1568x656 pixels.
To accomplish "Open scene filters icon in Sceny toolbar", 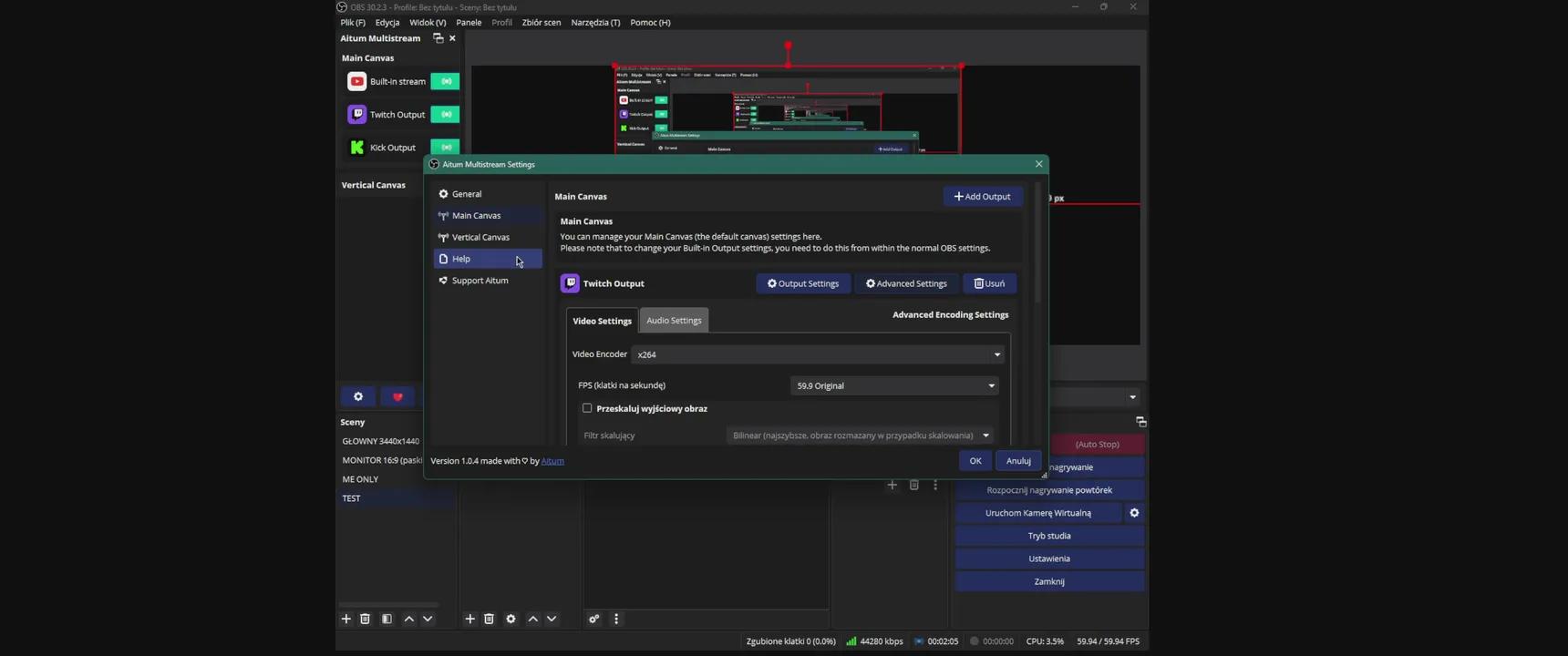I will [387, 619].
